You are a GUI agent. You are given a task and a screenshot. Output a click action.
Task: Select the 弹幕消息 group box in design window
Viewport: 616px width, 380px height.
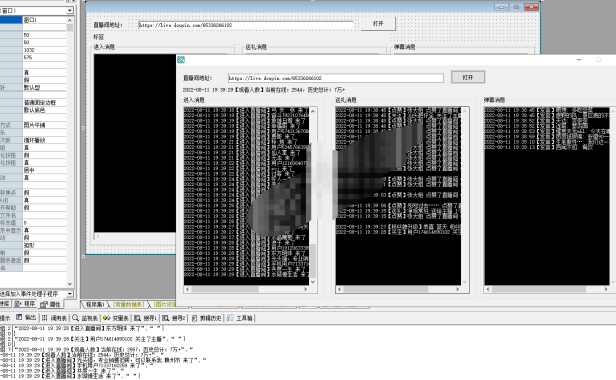click(x=405, y=47)
